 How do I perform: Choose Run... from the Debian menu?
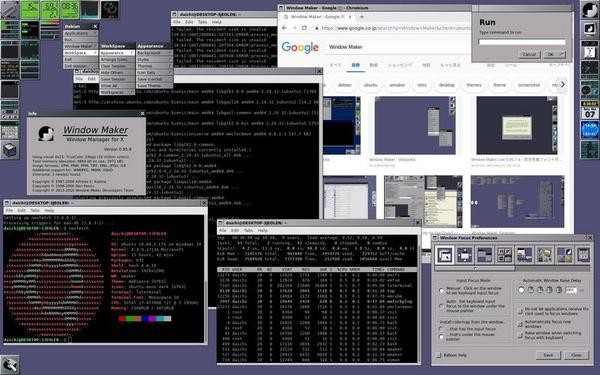coord(80,40)
